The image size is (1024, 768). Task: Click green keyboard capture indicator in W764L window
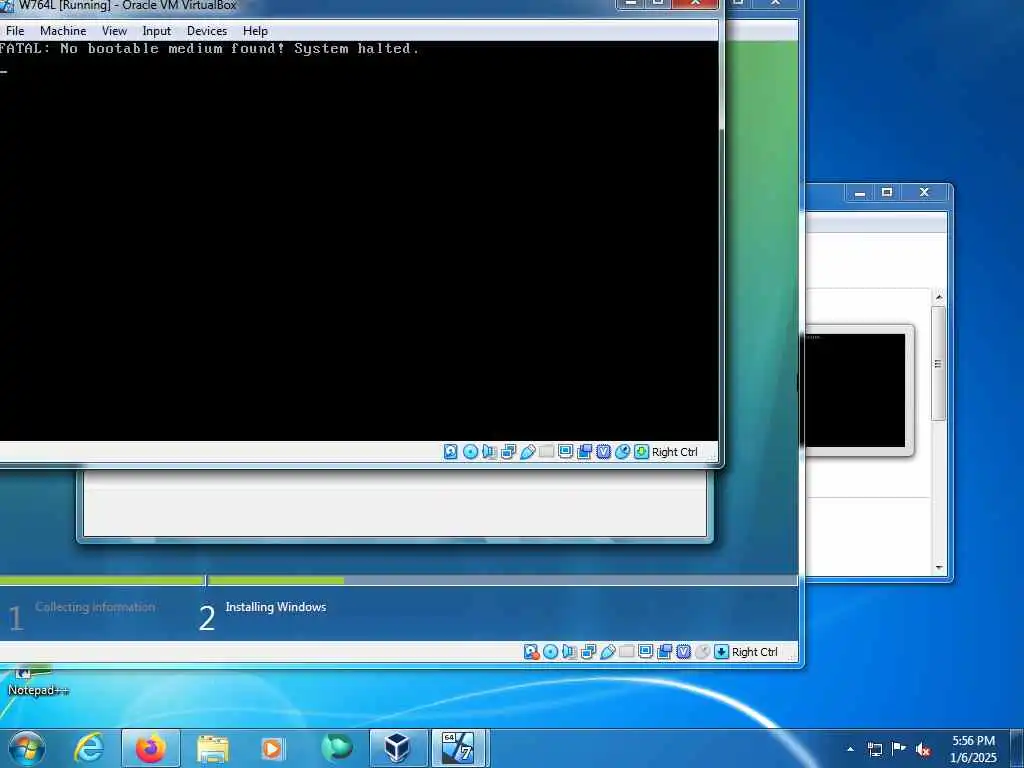[641, 452]
